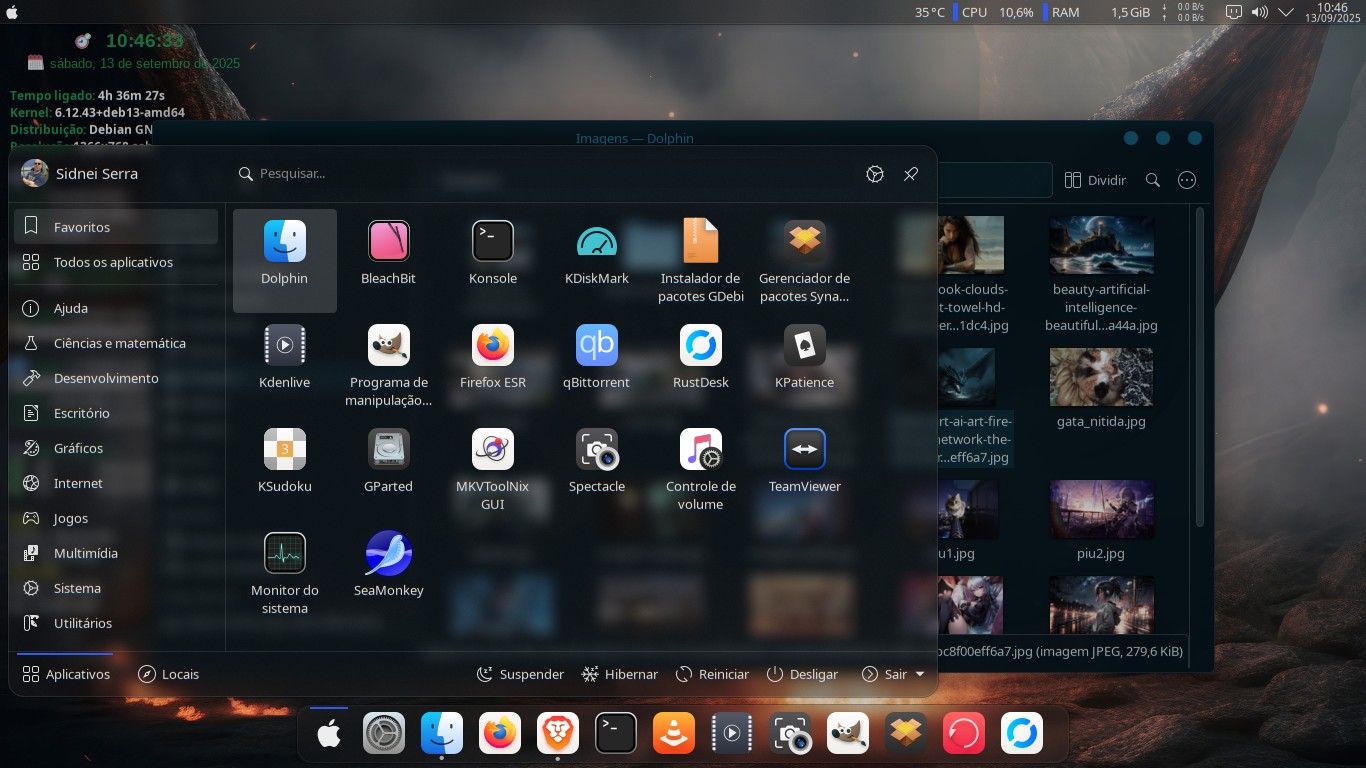The image size is (1366, 768).
Task: Open Gerenciador de pacotes Synaptic
Action: 805,260
